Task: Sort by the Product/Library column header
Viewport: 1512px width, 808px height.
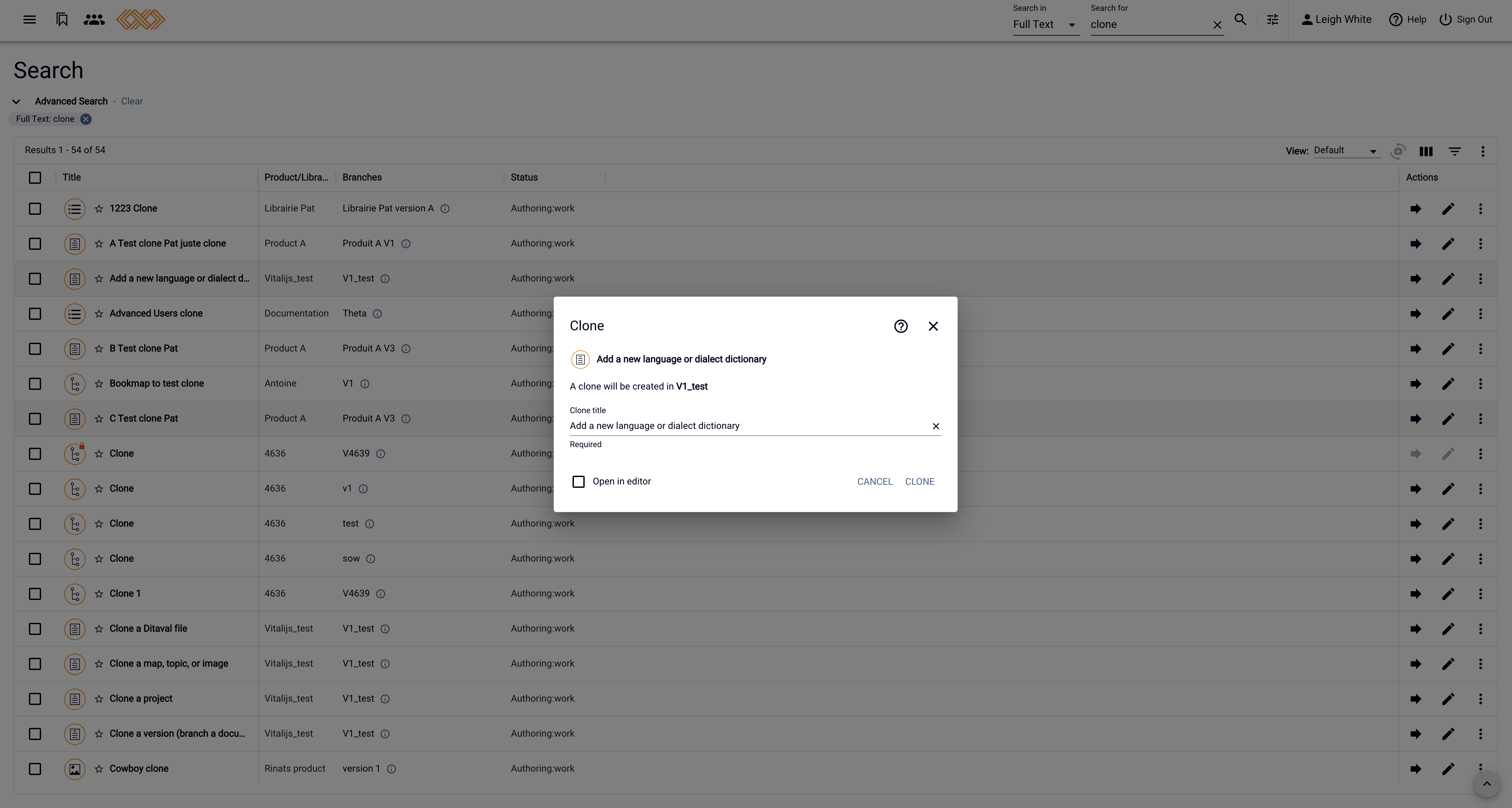Action: coord(296,178)
